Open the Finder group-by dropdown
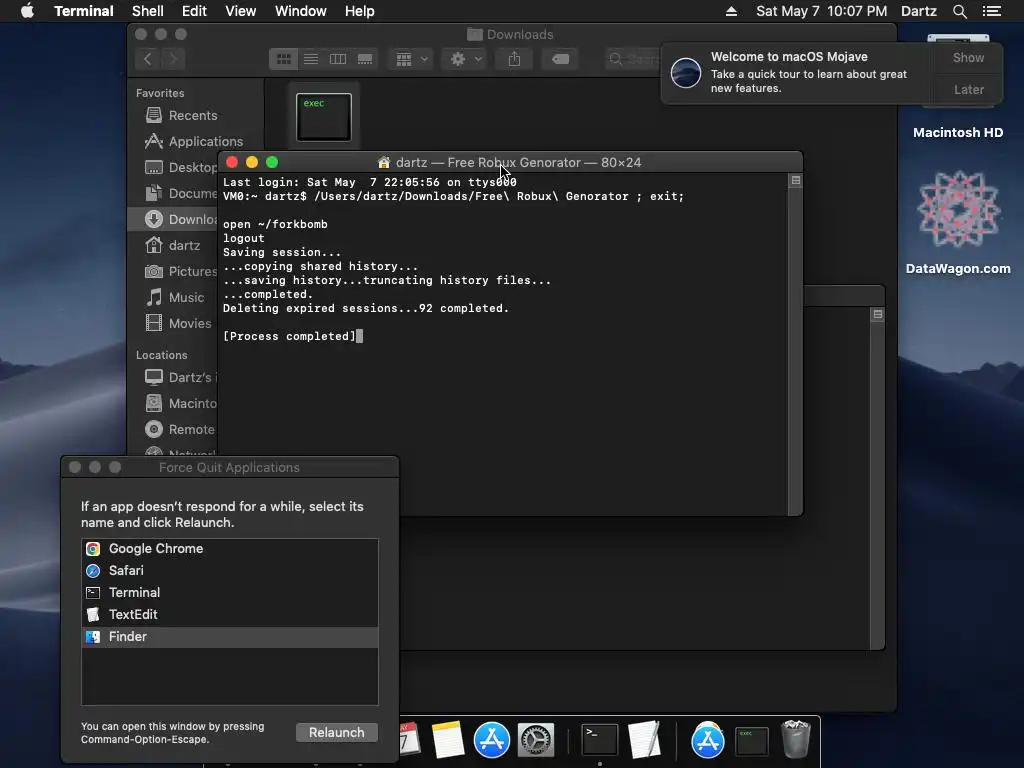Screen dimensions: 1024x768 pyautogui.click(x=411, y=59)
